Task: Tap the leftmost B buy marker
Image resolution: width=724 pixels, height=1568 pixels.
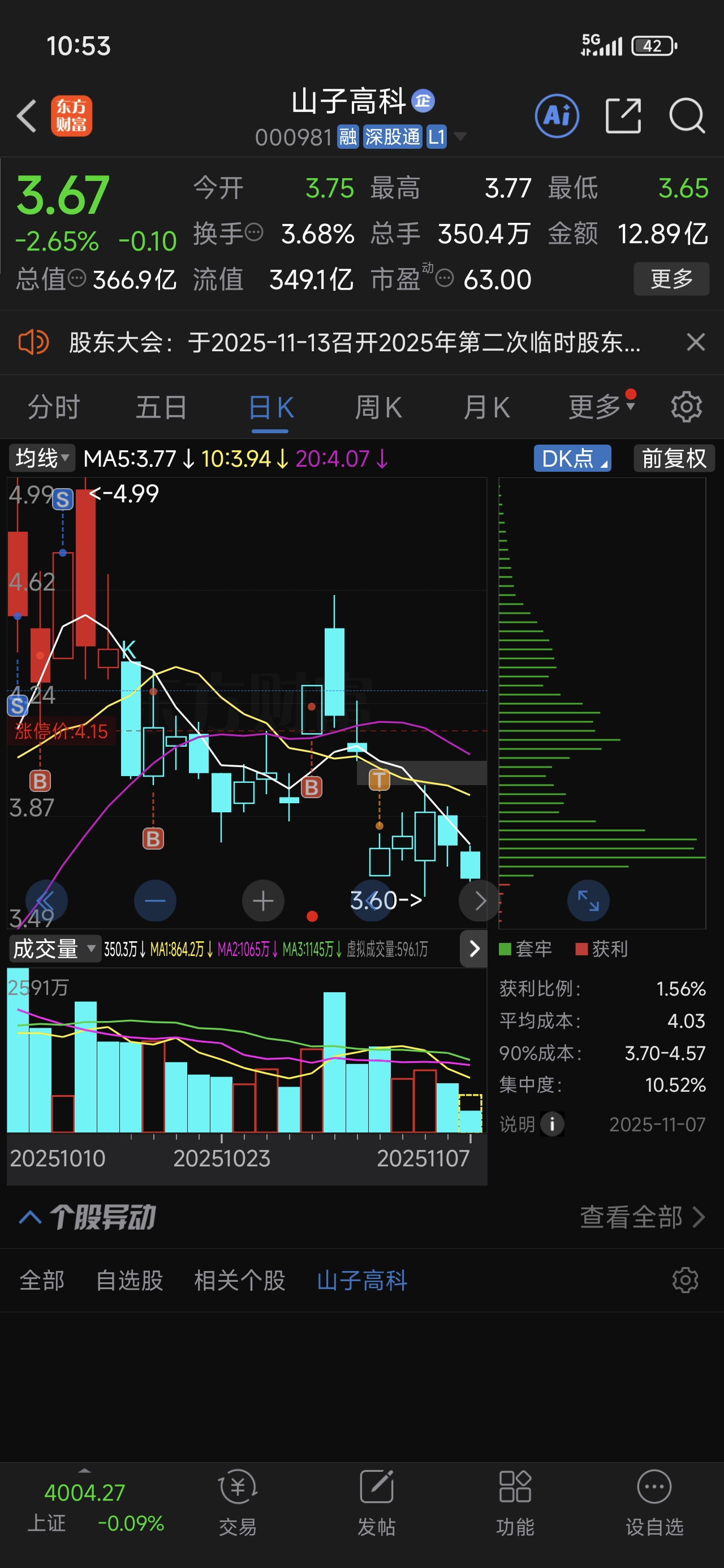Action: [40, 781]
